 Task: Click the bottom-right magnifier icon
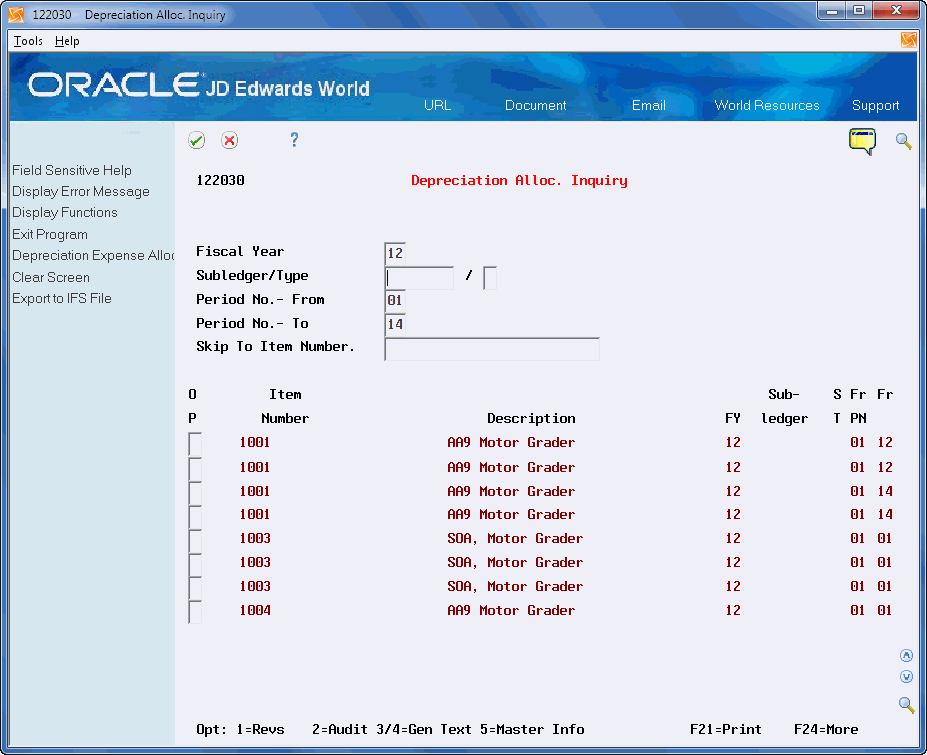point(906,705)
